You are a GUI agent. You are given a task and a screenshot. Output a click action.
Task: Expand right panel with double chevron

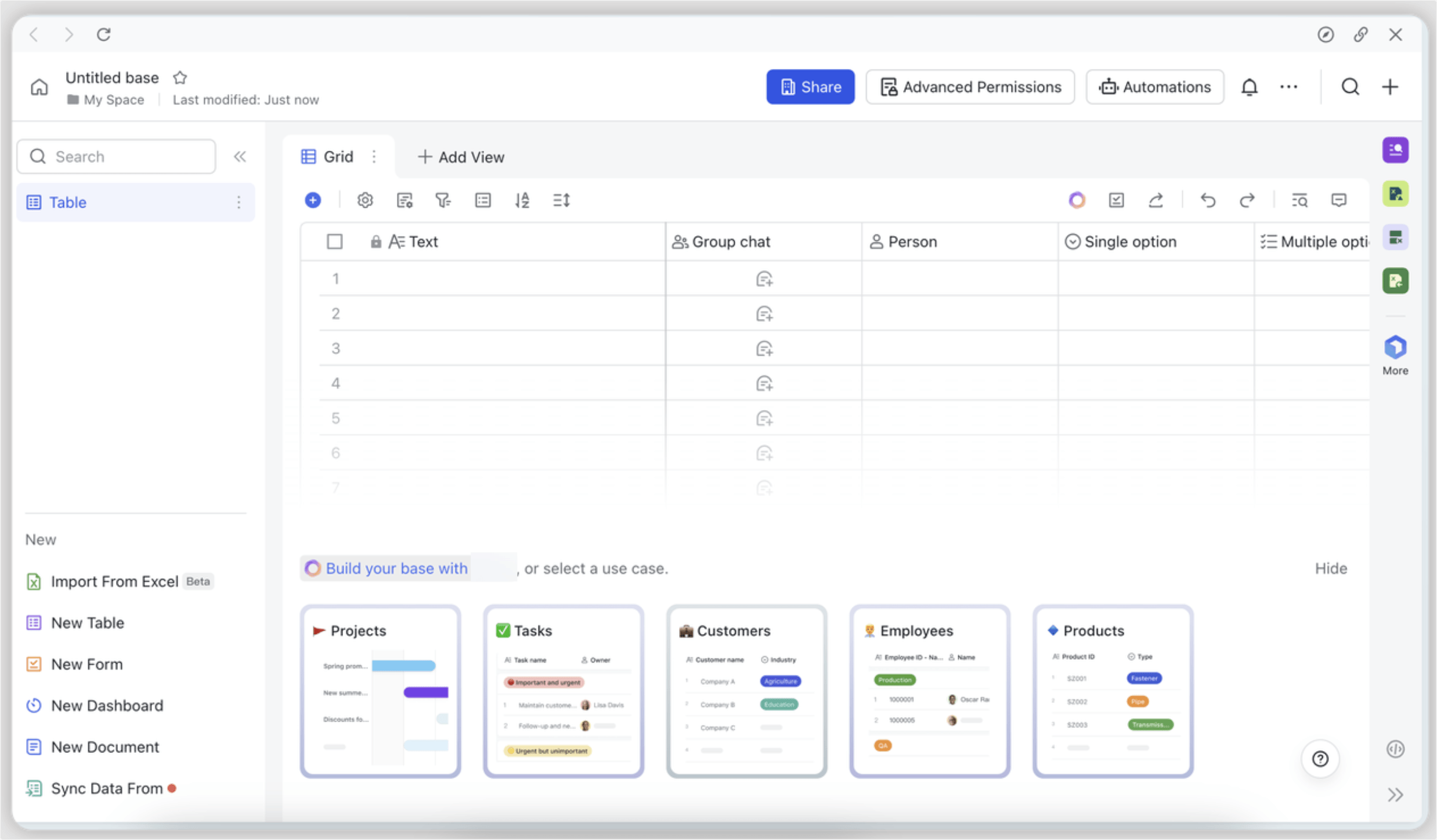[1395, 794]
